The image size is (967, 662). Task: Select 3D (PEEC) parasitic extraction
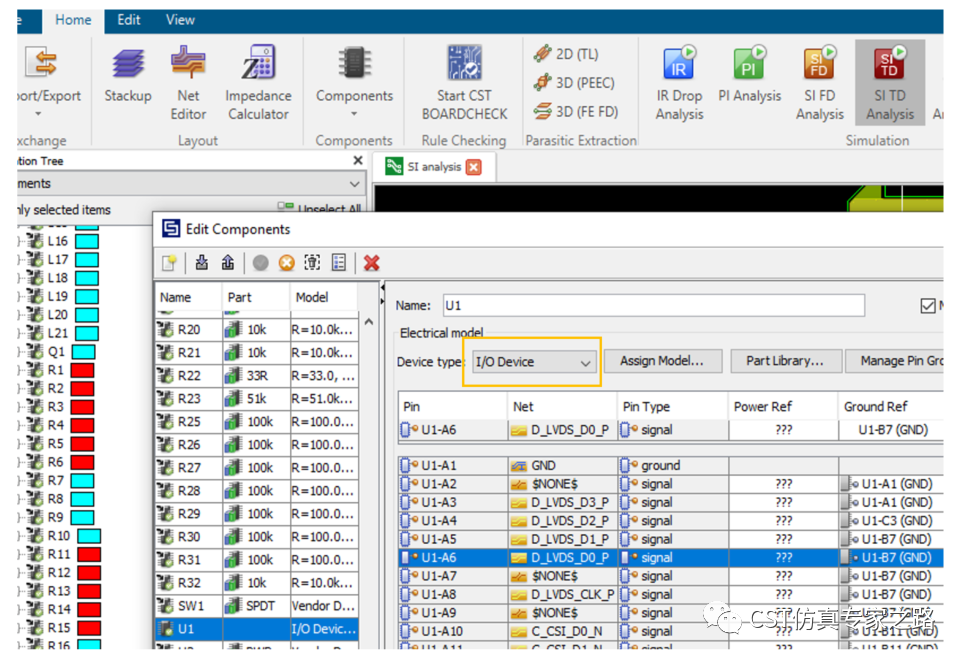[x=574, y=82]
